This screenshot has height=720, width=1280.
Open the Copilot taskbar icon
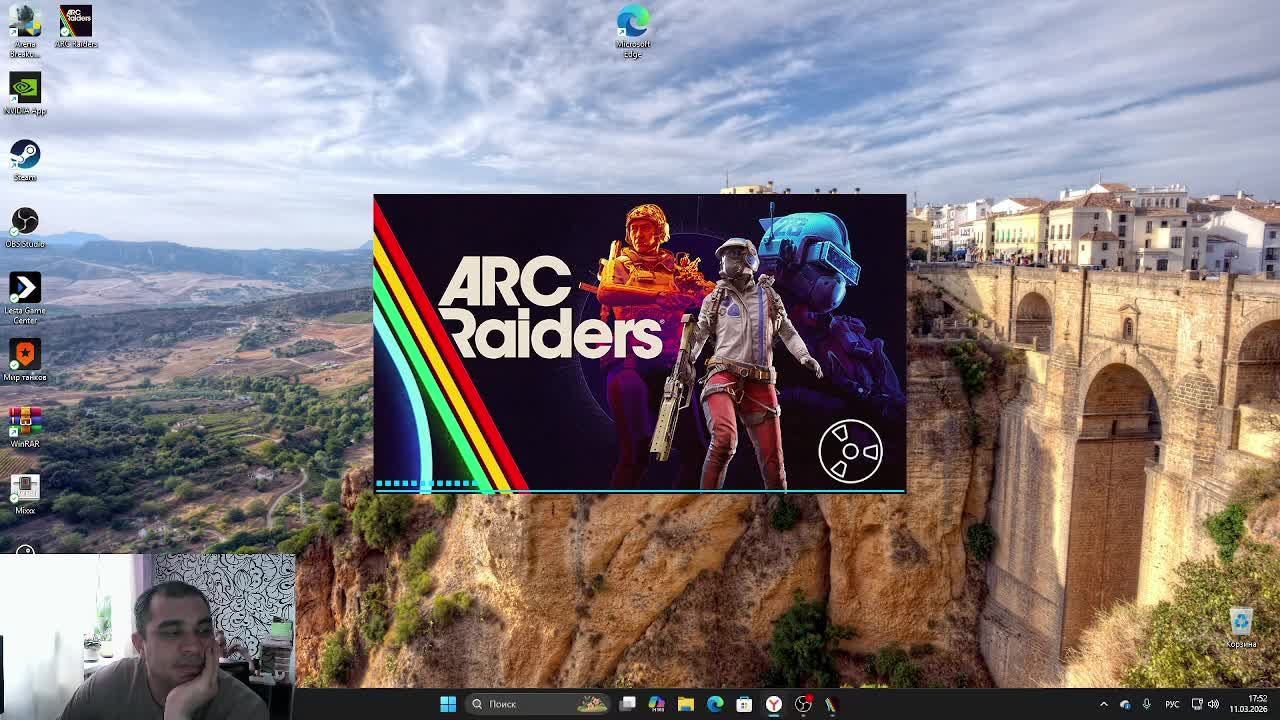tap(656, 704)
